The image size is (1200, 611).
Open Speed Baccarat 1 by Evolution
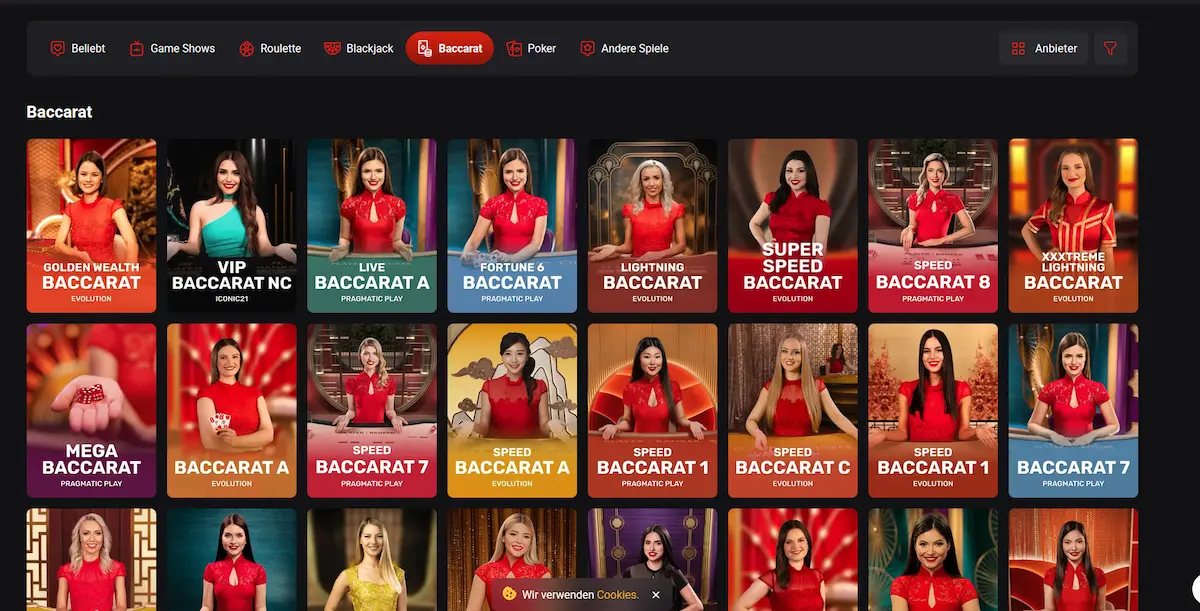(933, 410)
